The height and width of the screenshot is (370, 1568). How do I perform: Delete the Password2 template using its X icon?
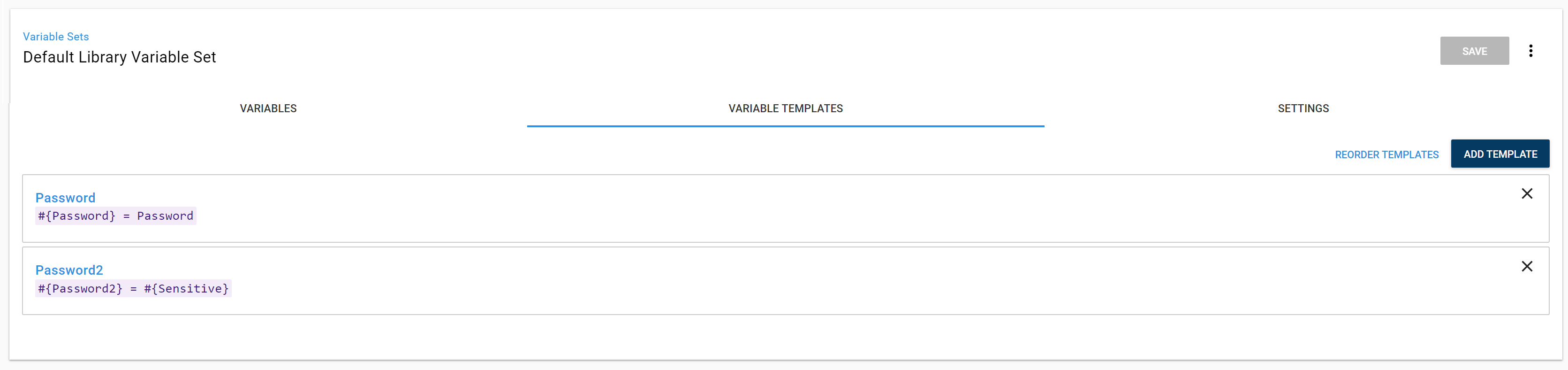1527,266
